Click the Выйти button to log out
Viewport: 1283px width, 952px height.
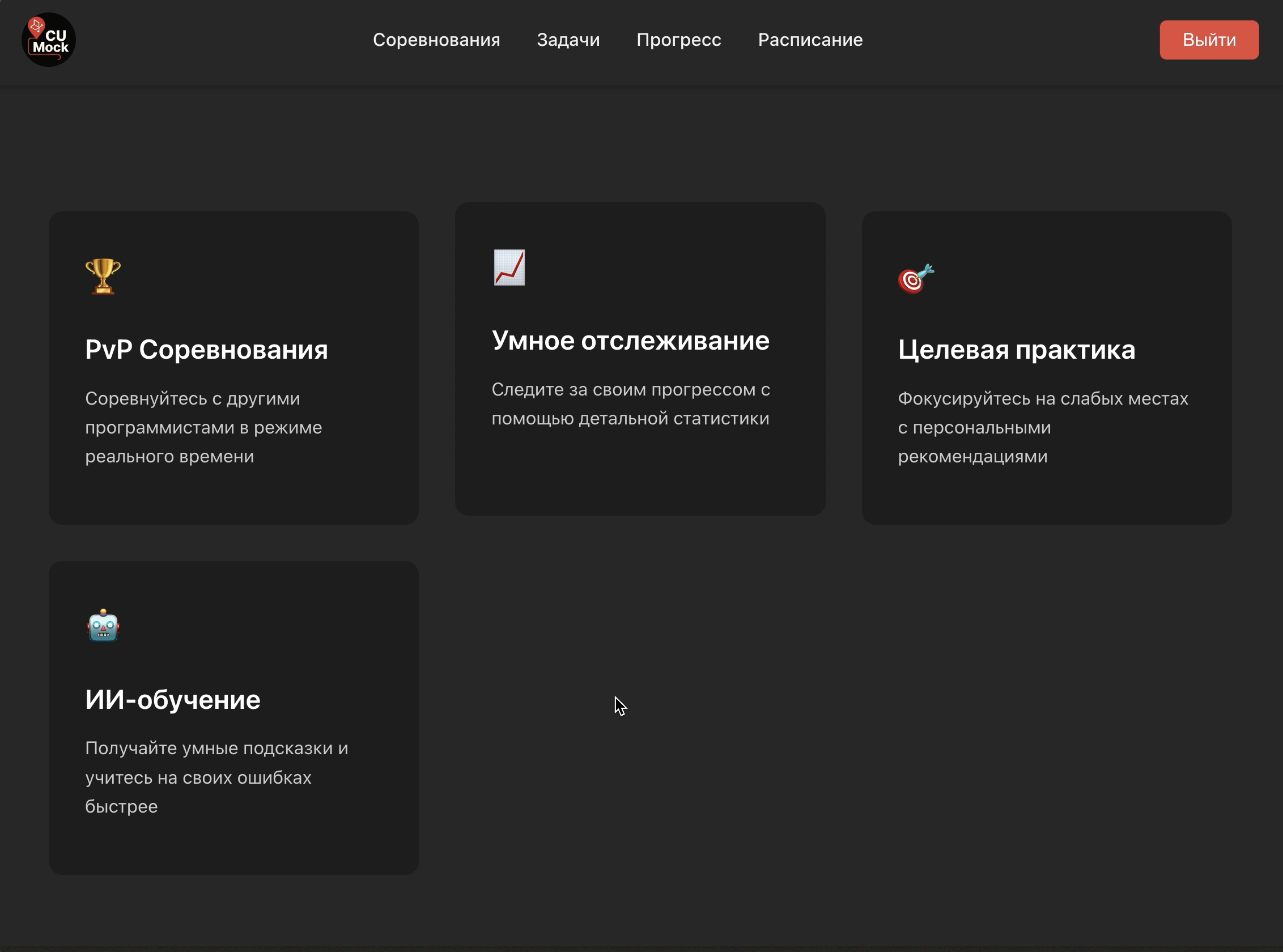1209,39
